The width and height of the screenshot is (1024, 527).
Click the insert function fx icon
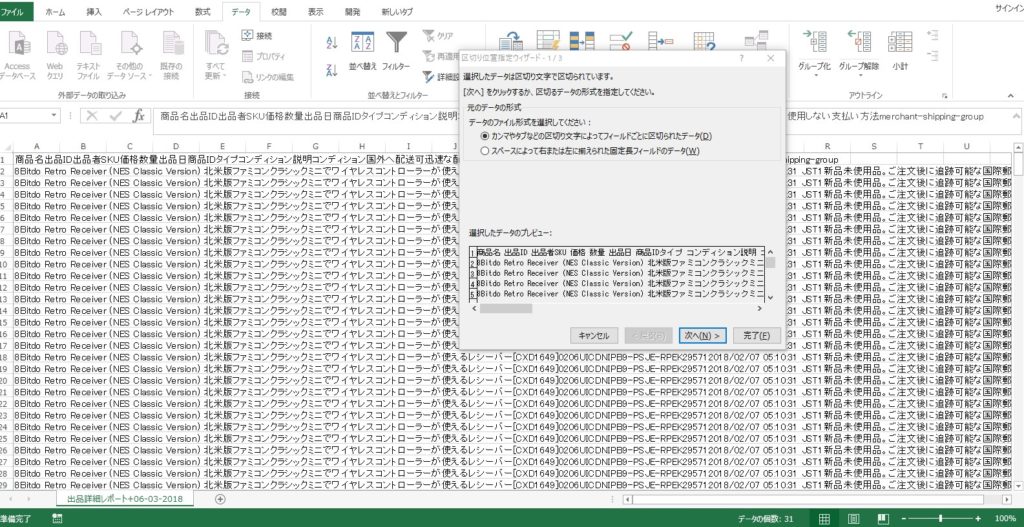138,116
